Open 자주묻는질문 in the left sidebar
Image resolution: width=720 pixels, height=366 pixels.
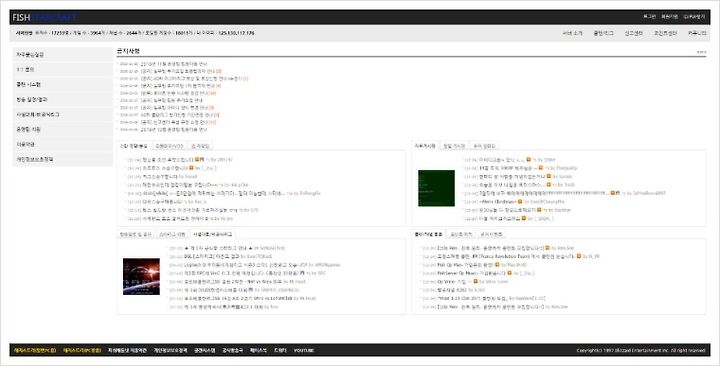[x=62, y=55]
